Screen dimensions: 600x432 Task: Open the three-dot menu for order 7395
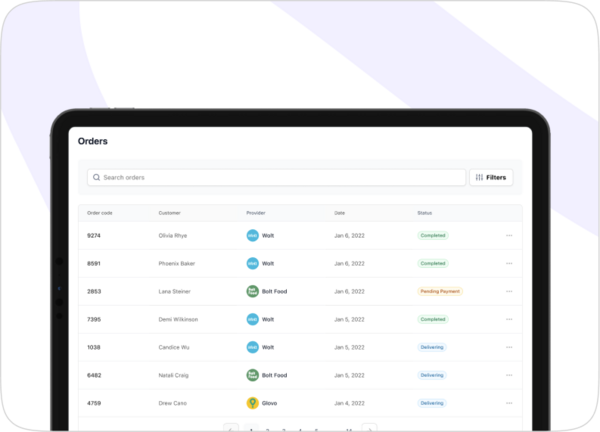click(x=509, y=319)
